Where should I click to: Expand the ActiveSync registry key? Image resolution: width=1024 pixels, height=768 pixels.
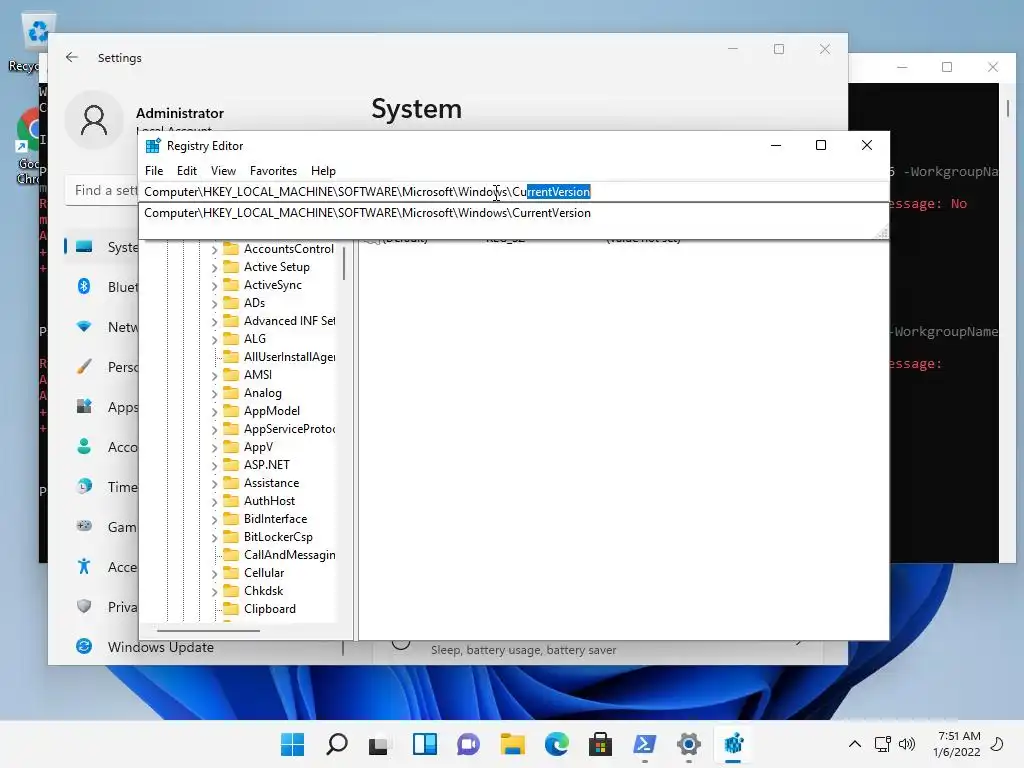[214, 285]
